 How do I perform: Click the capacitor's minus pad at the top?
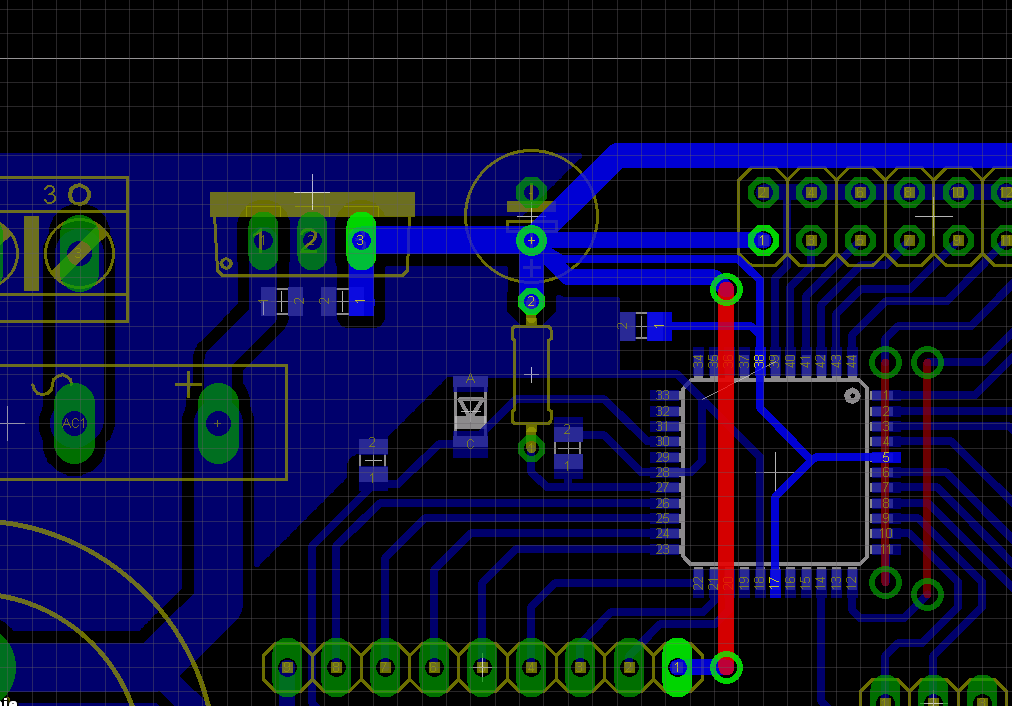point(531,192)
